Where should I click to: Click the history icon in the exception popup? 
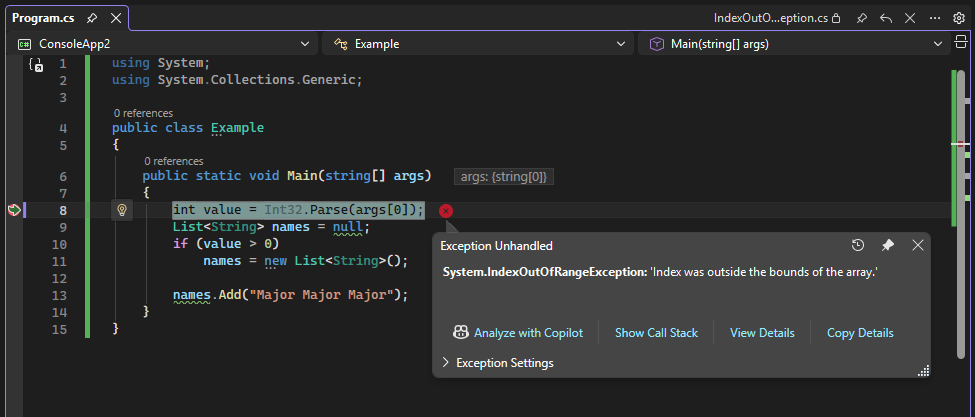click(x=858, y=246)
